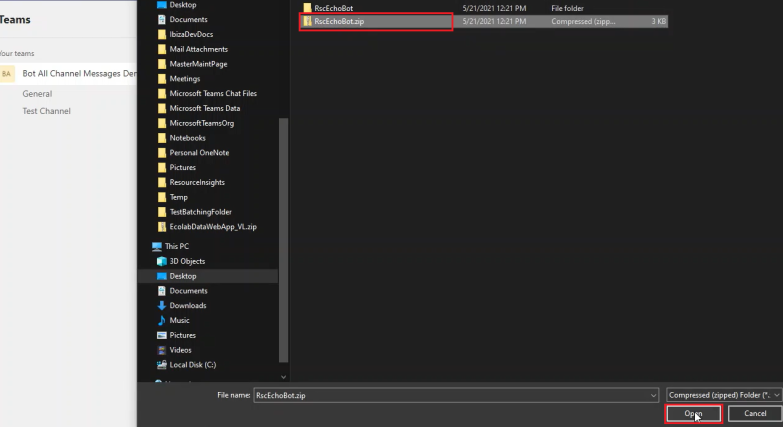Click the navigation pane scroll down arrow
Viewport: 783px width, 427px height.
[x=283, y=377]
